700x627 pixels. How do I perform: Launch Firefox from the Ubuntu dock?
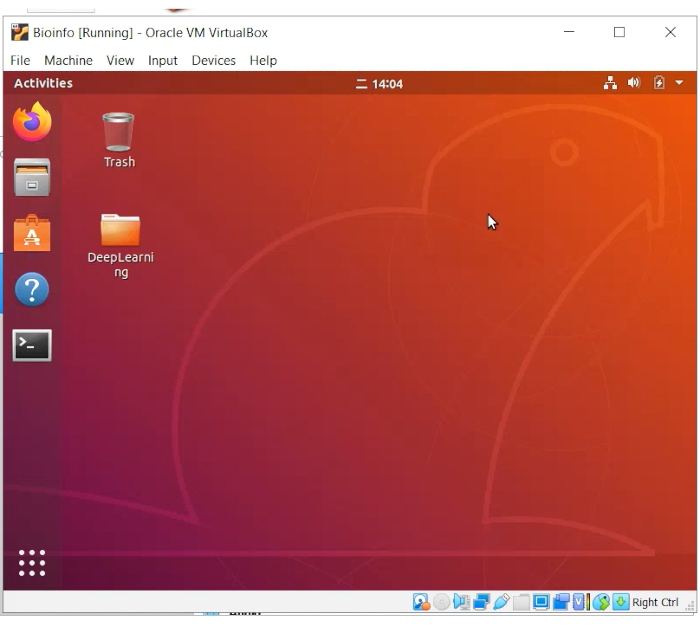(32, 122)
